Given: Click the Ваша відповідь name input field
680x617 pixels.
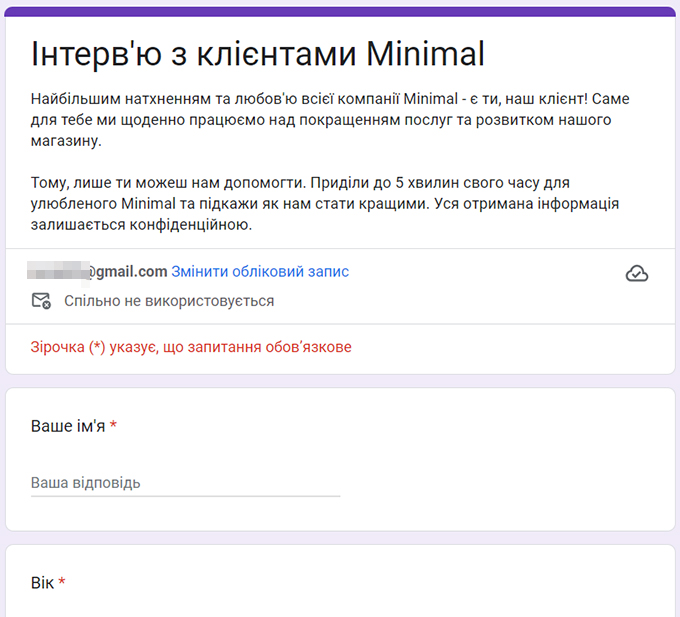Looking at the screenshot, I should pyautogui.click(x=185, y=483).
